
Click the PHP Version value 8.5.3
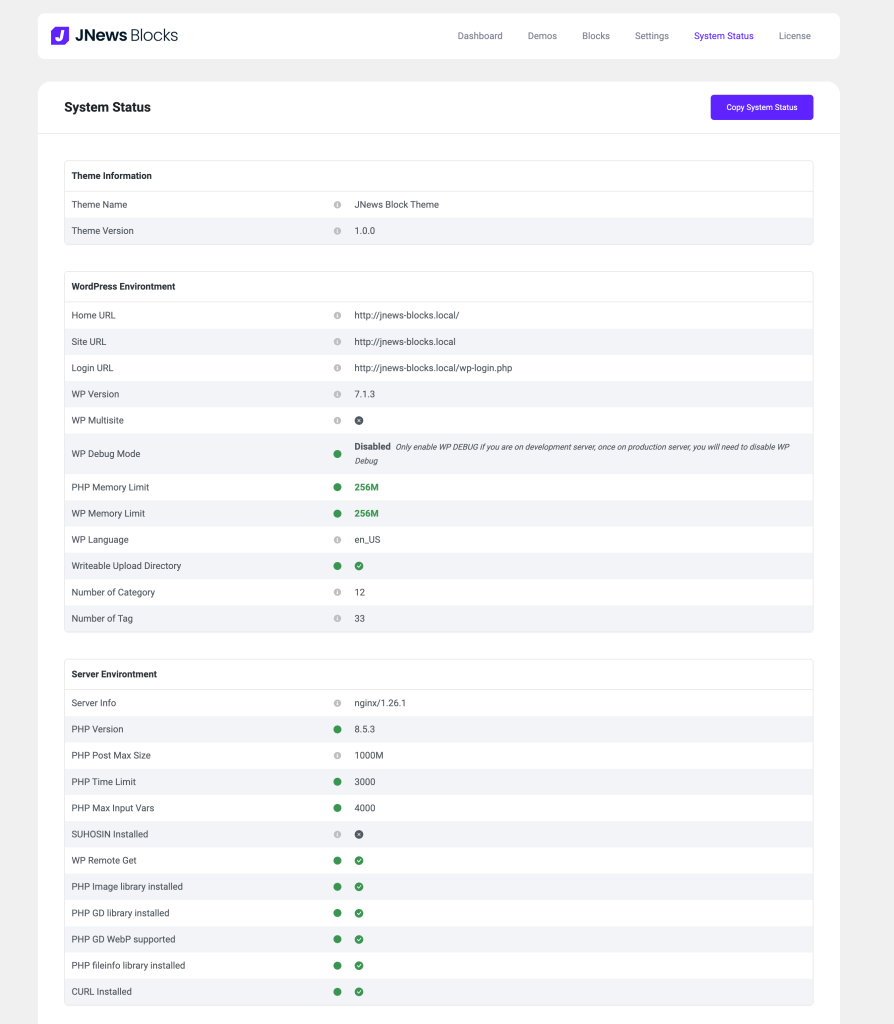pos(364,729)
